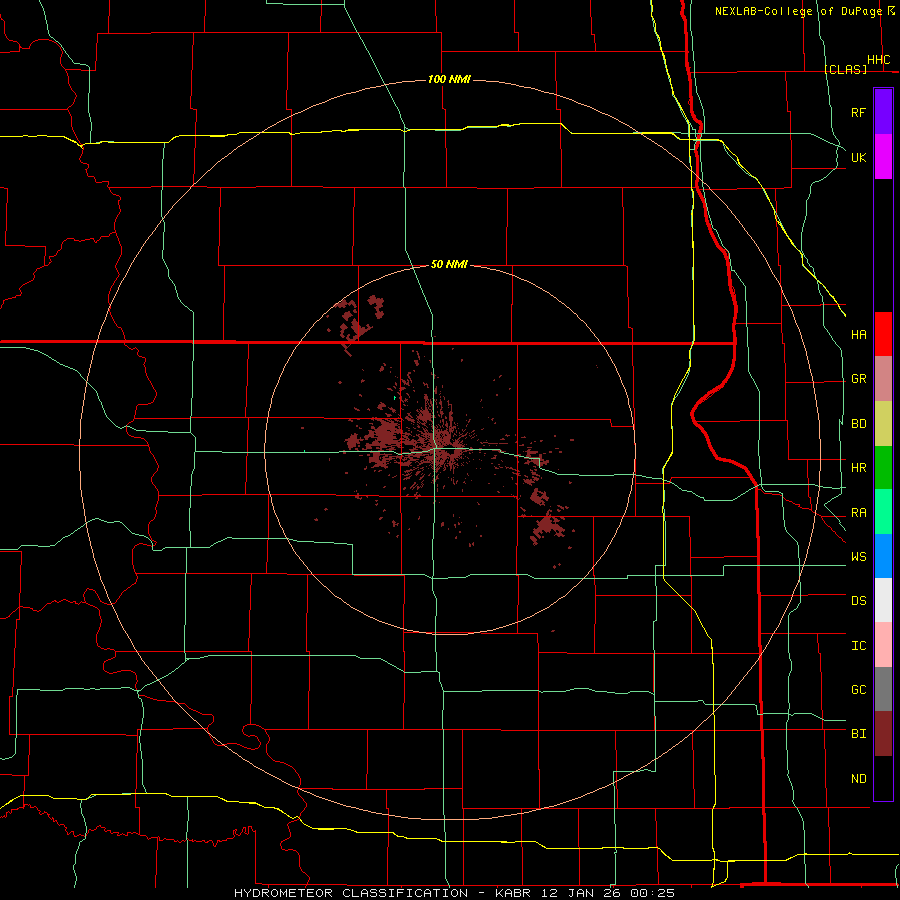The image size is (900, 900).
Task: Select the GR pink legend color
Action: point(883,379)
